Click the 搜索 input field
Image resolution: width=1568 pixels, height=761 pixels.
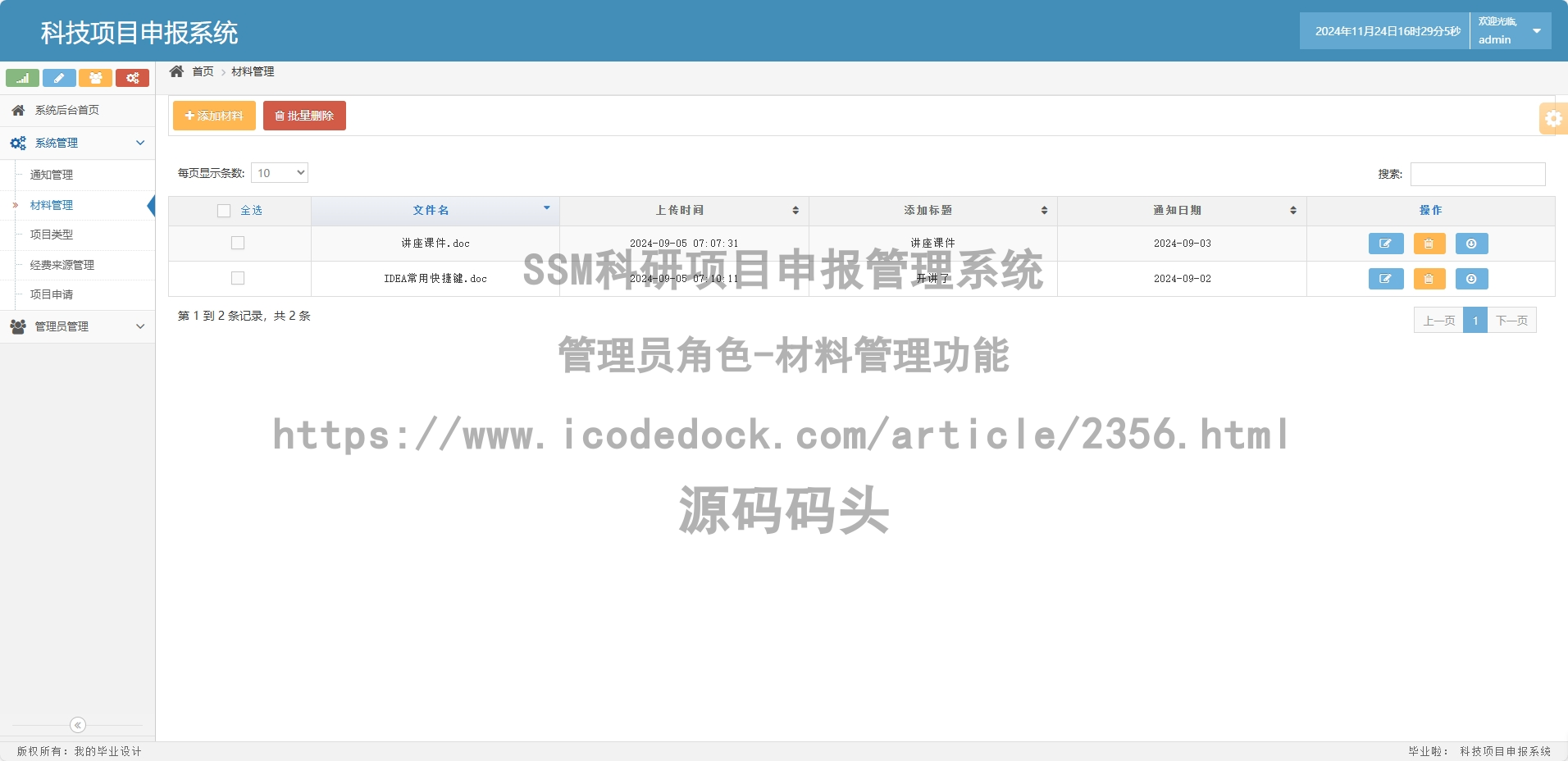(x=1478, y=174)
